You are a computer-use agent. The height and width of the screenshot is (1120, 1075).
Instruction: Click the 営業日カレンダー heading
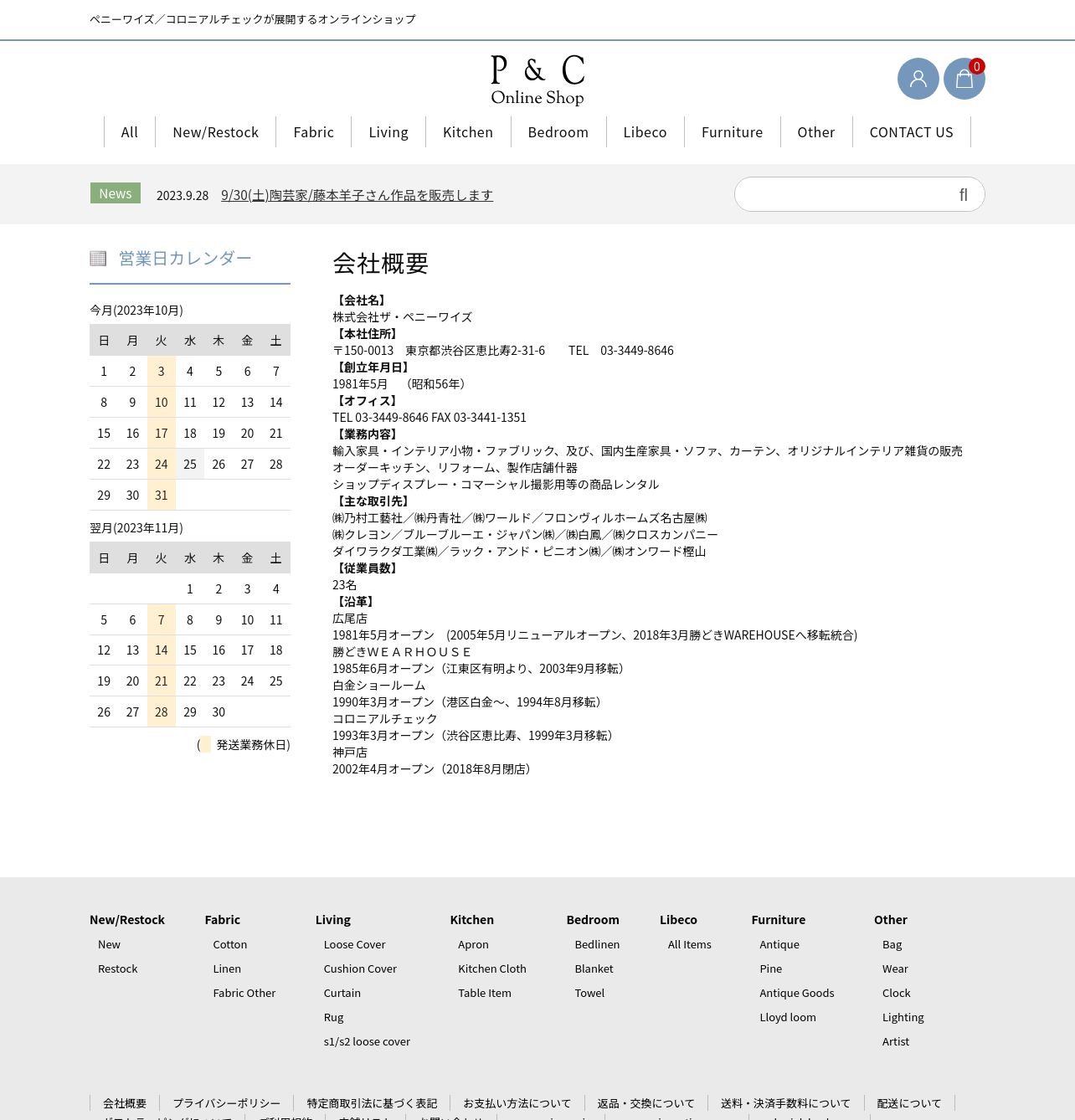[x=185, y=259]
